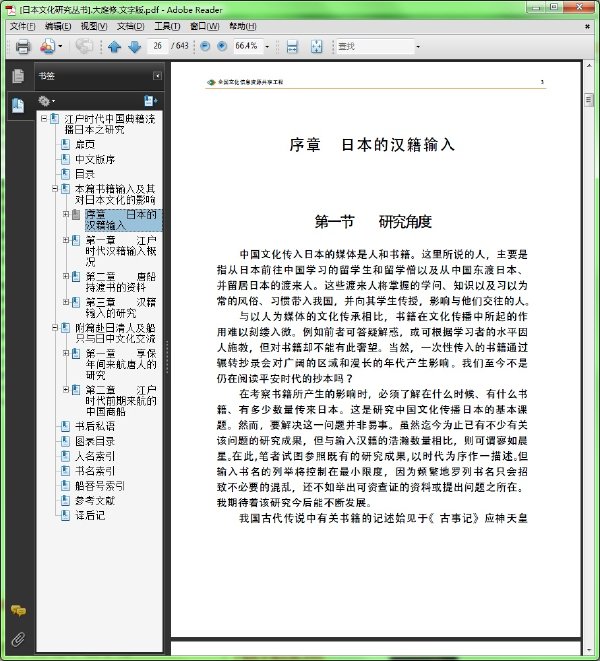
Task: Zoom out with the minus button
Action: (x=205, y=46)
